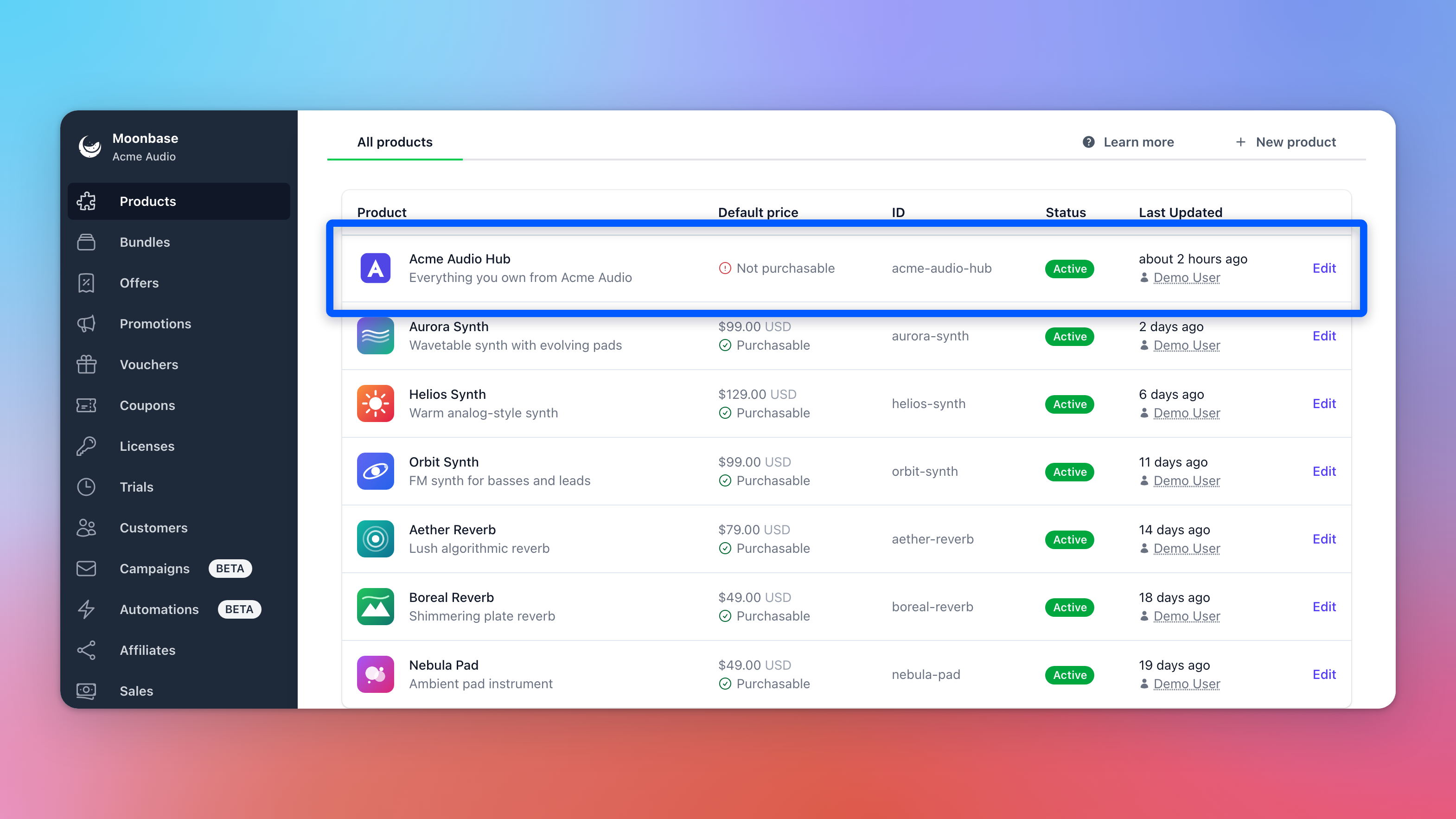Click the plus icon beside New product
Image resolution: width=1456 pixels, height=819 pixels.
pos(1241,142)
